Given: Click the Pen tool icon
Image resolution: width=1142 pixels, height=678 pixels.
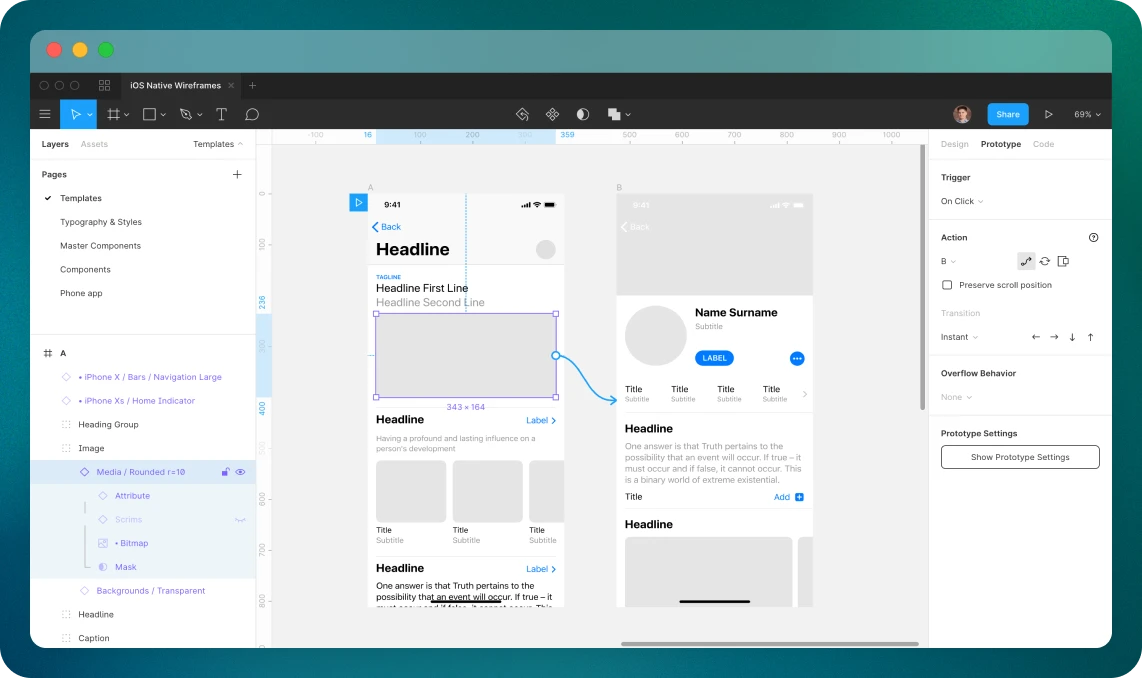Looking at the screenshot, I should tap(185, 114).
